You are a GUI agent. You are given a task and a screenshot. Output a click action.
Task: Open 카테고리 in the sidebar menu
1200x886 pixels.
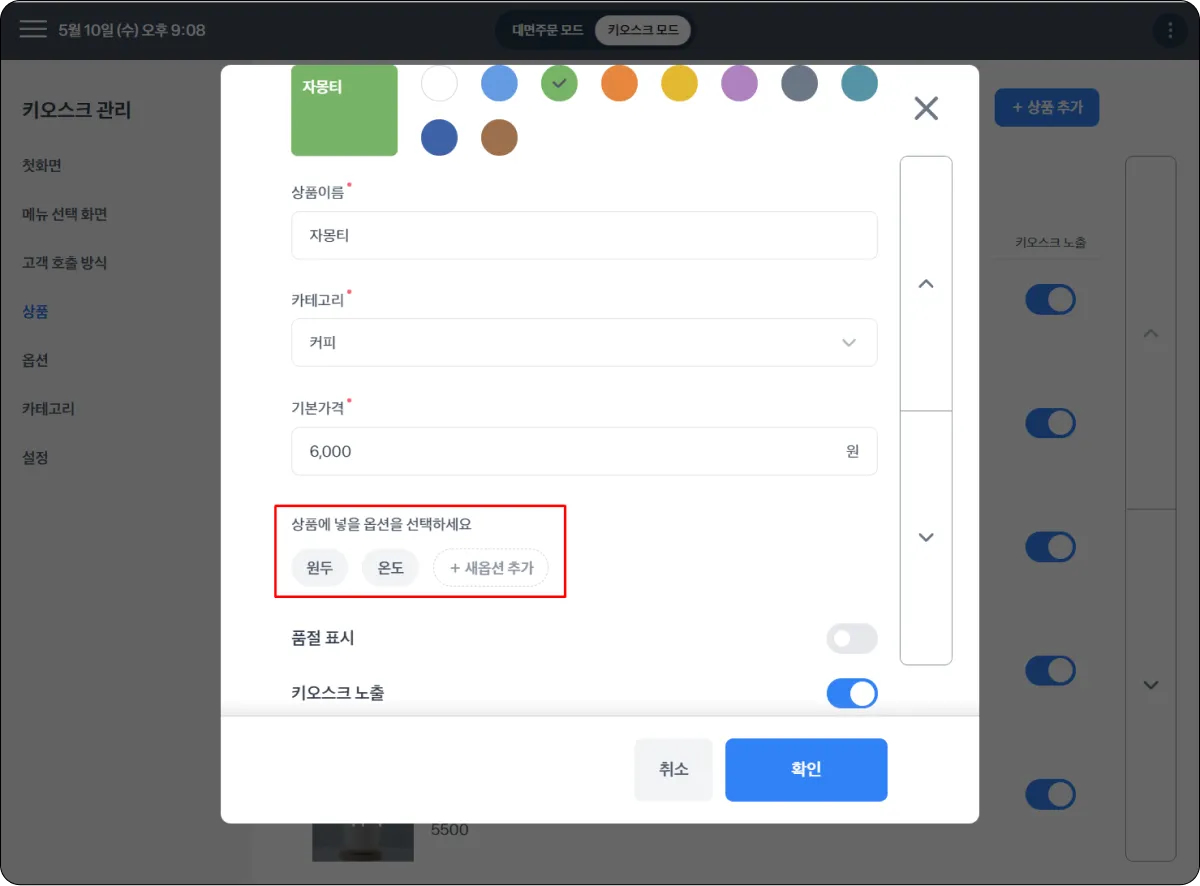(48, 408)
